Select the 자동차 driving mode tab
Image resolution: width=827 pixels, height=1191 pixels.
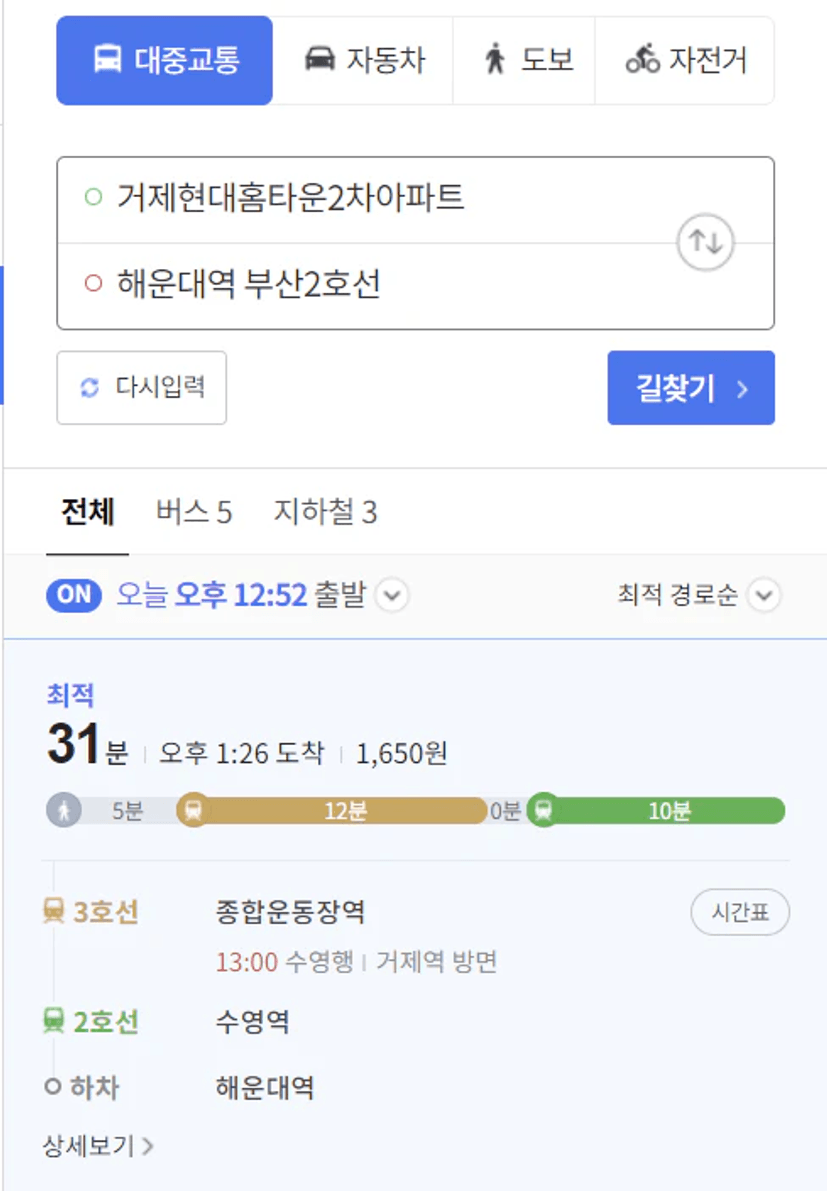pyautogui.click(x=363, y=60)
